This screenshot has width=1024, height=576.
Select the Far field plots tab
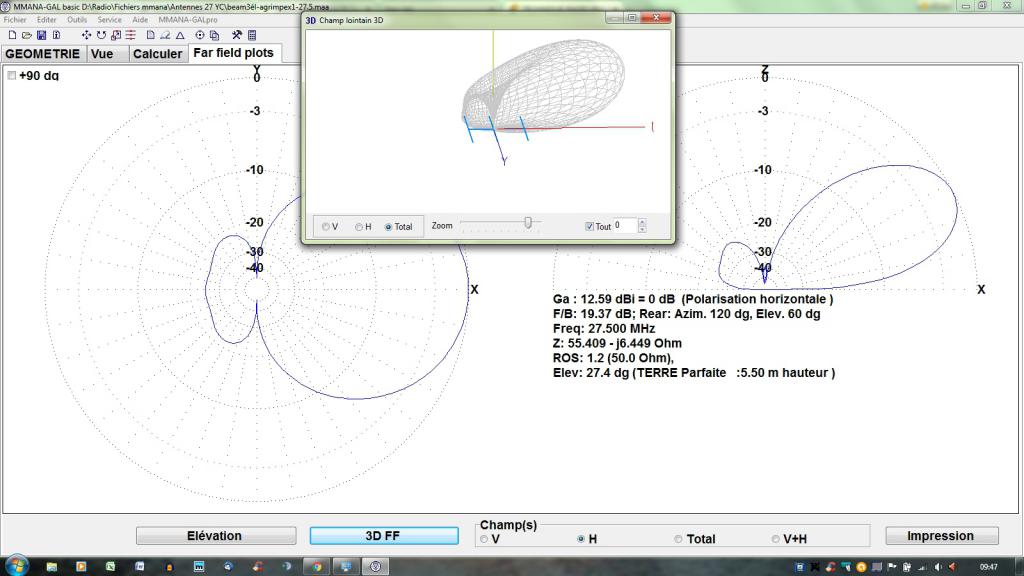234,53
